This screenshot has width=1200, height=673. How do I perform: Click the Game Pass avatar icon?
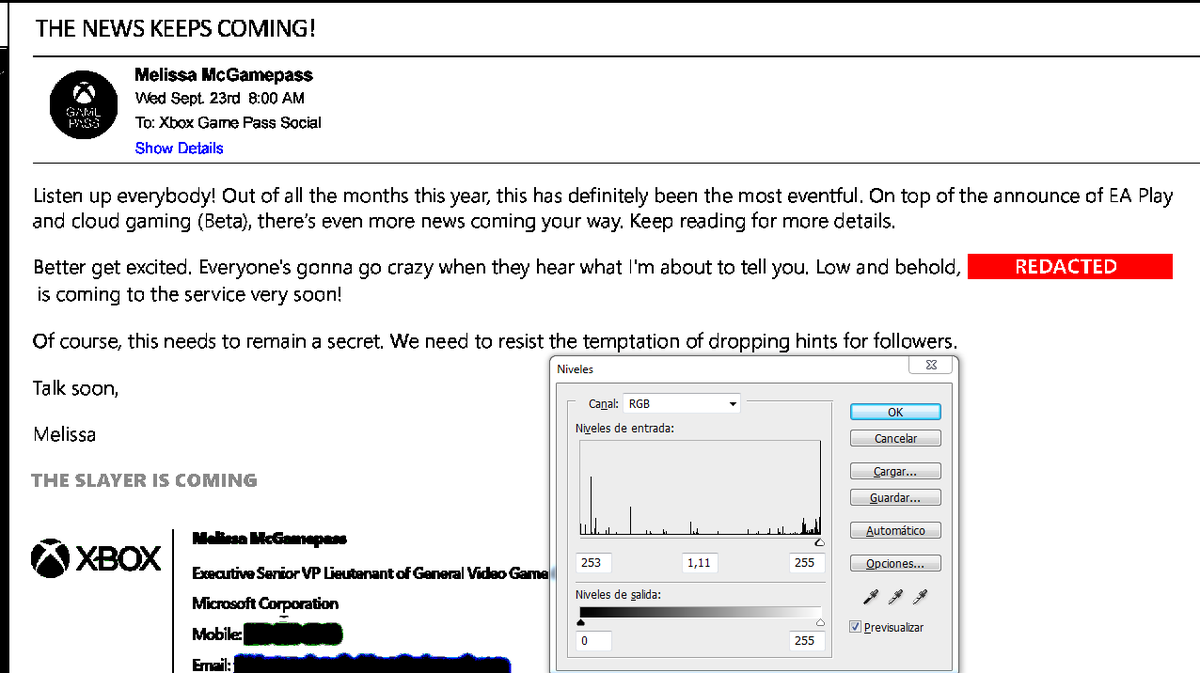point(84,105)
